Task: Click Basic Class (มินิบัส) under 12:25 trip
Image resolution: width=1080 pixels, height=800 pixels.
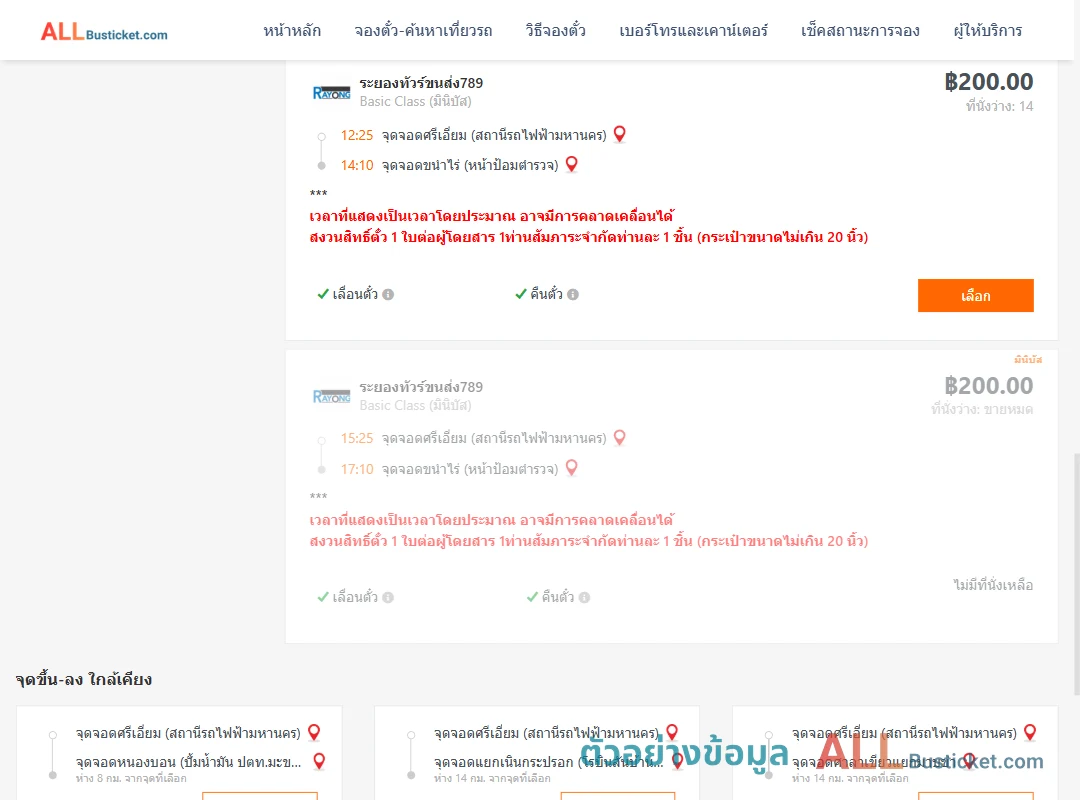Action: pos(415,101)
